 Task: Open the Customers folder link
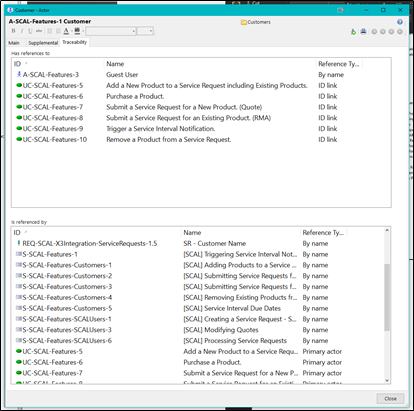click(256, 22)
